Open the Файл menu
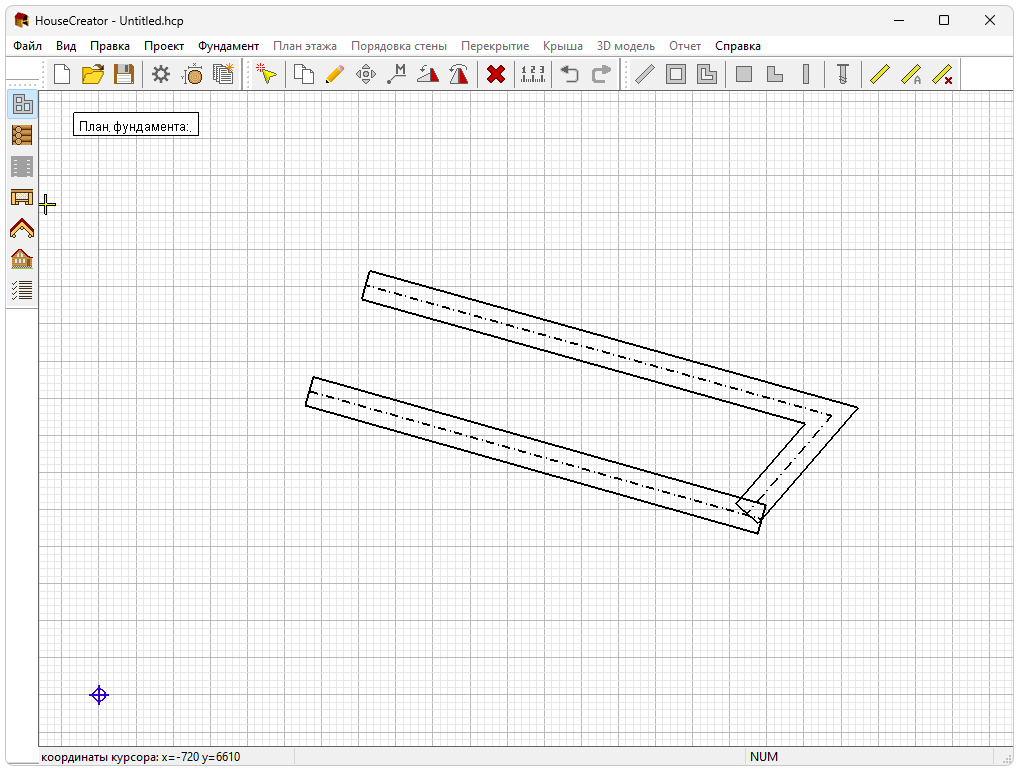This screenshot has width=1019, height=771. coord(27,46)
